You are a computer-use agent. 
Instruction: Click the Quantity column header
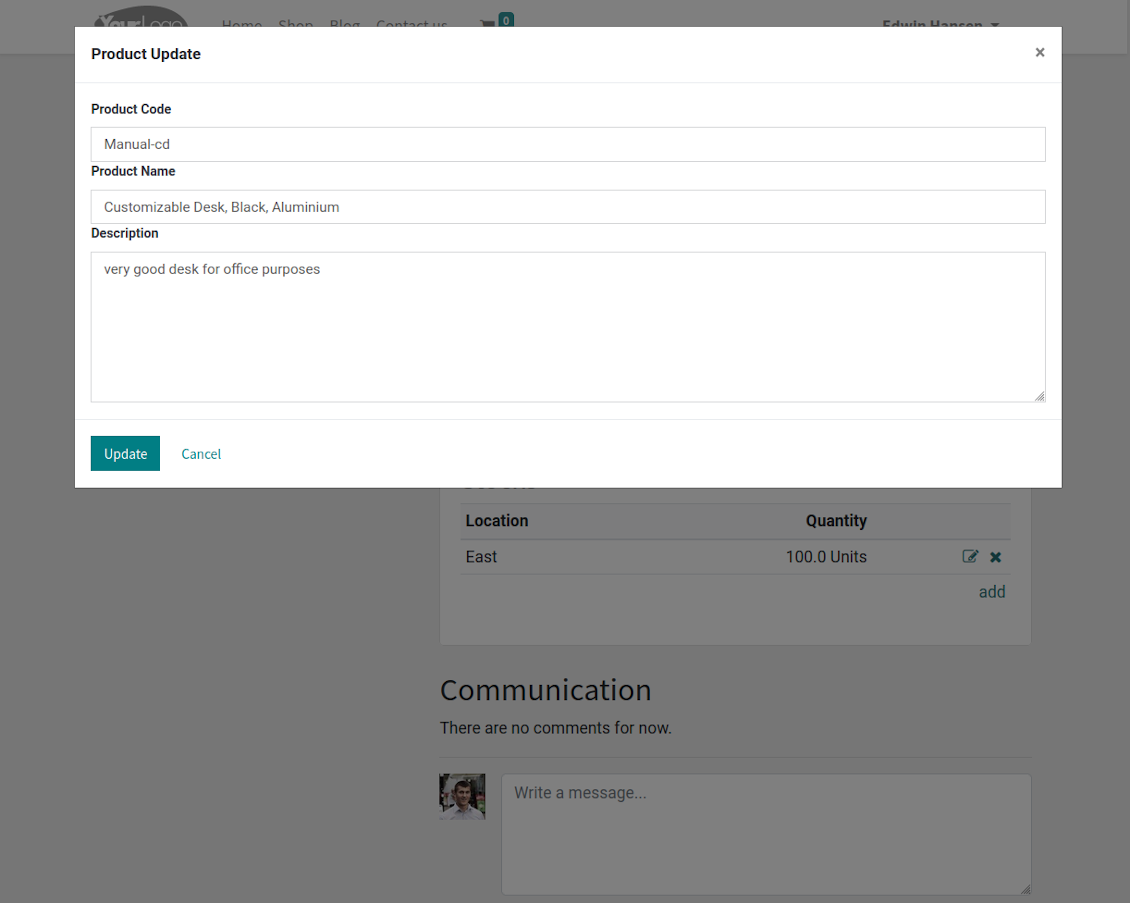tap(836, 520)
